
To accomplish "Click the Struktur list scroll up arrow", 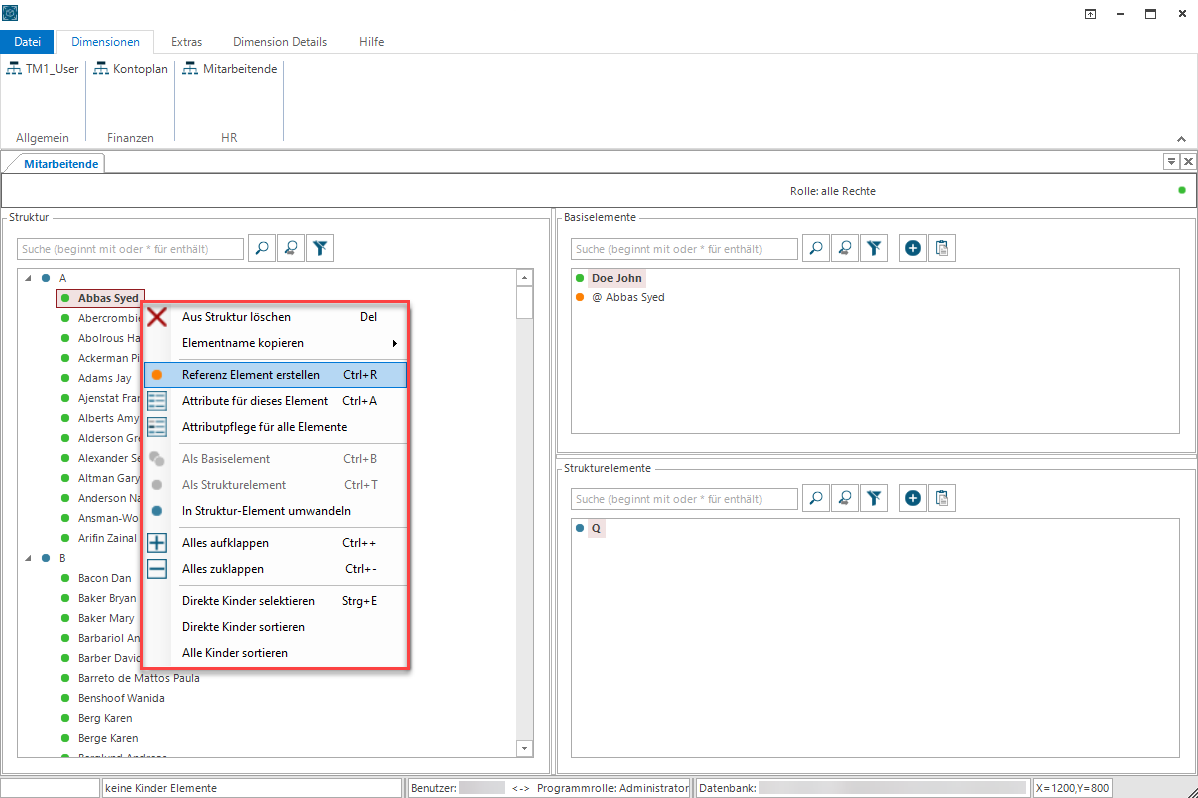I will pyautogui.click(x=524, y=278).
